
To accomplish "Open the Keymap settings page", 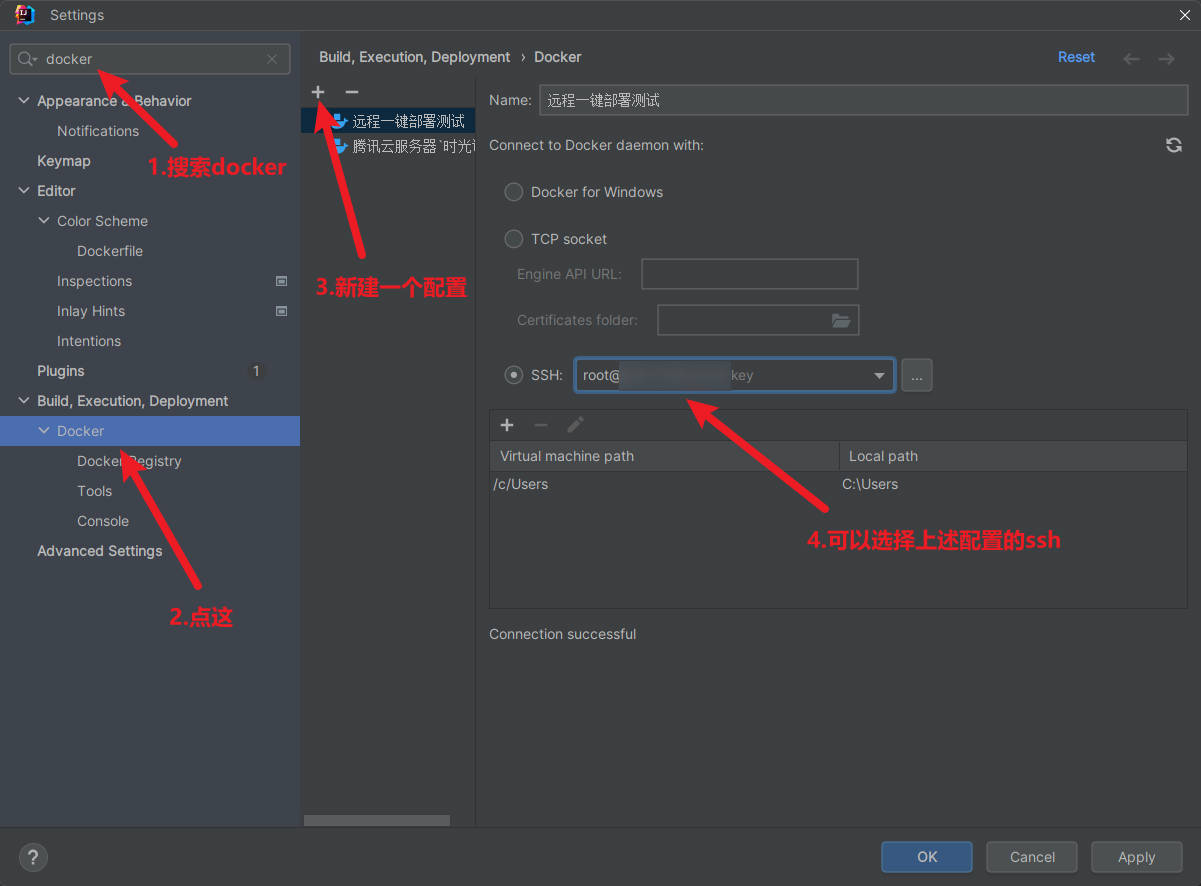I will click(x=64, y=161).
